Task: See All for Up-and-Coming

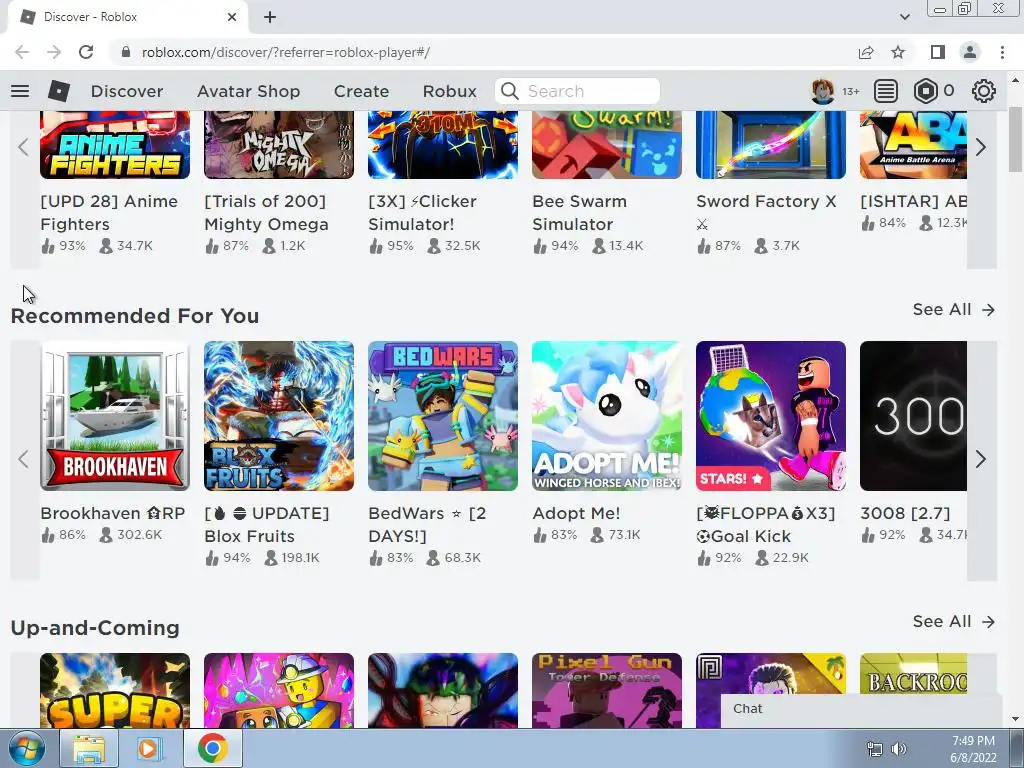Action: click(953, 622)
